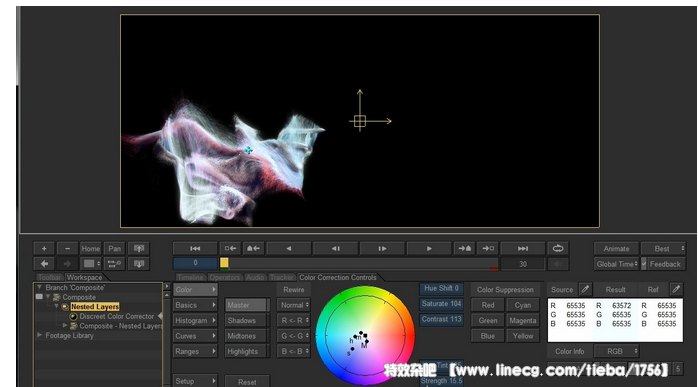This screenshot has height=387, width=698.
Task: Open the B <- B channel dropdown
Action: coord(294,351)
